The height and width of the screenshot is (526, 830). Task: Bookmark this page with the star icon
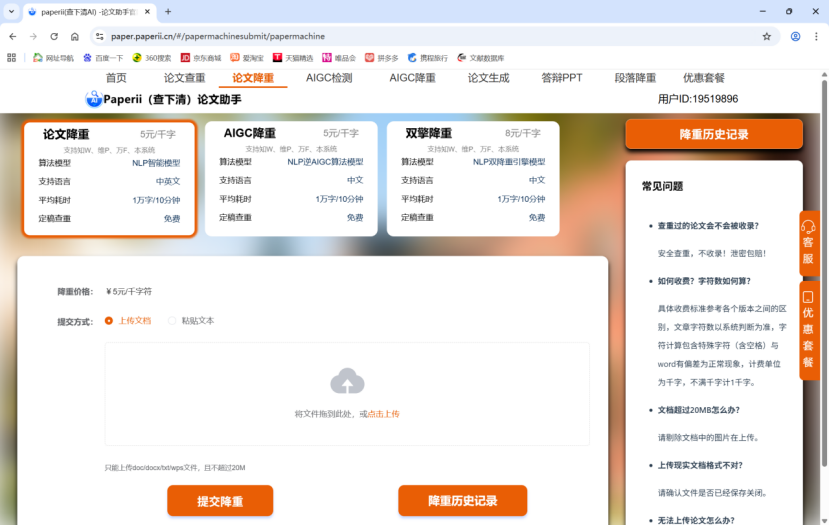[x=766, y=37]
